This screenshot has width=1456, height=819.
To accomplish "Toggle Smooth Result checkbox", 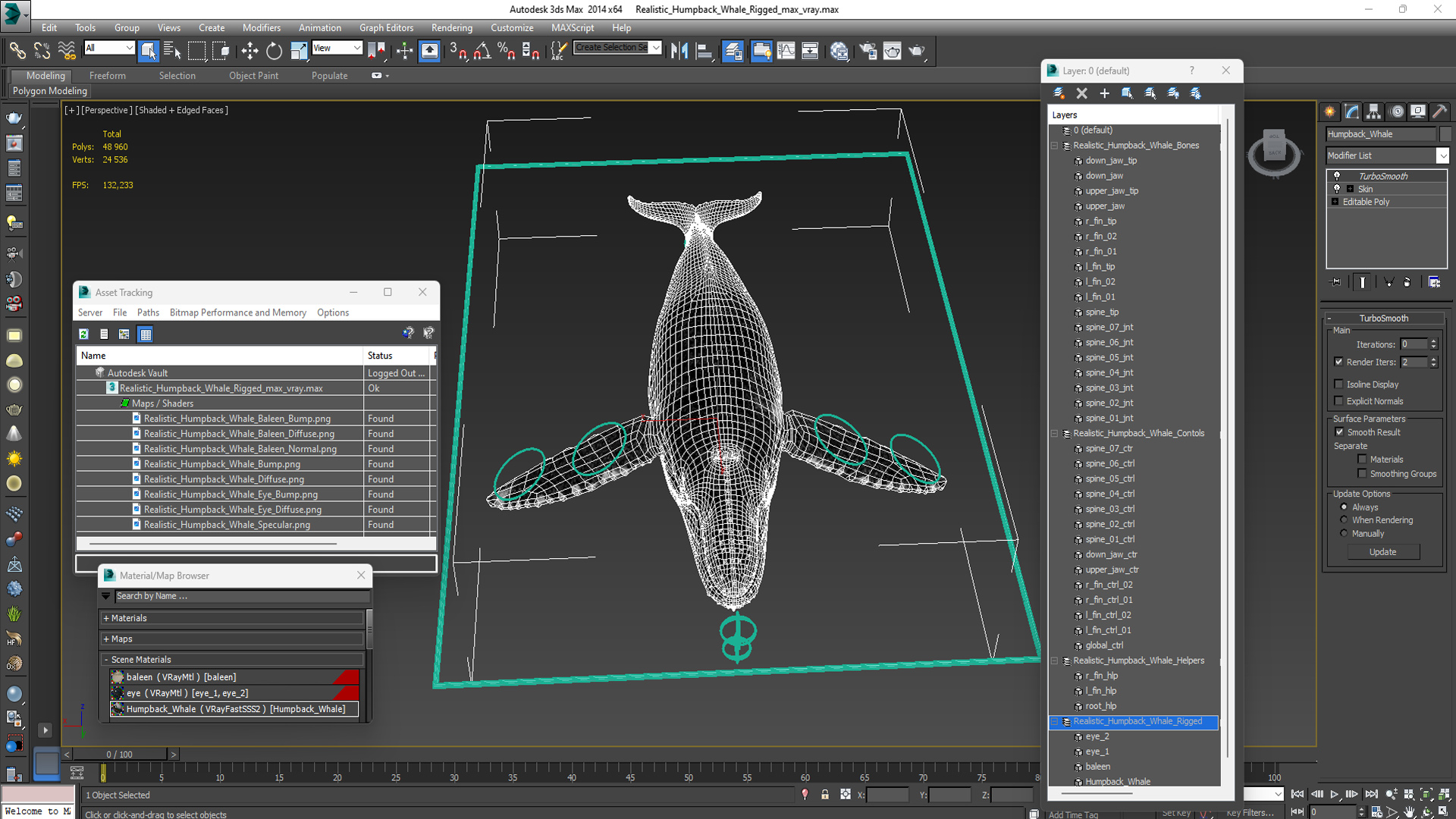I will tap(1339, 432).
